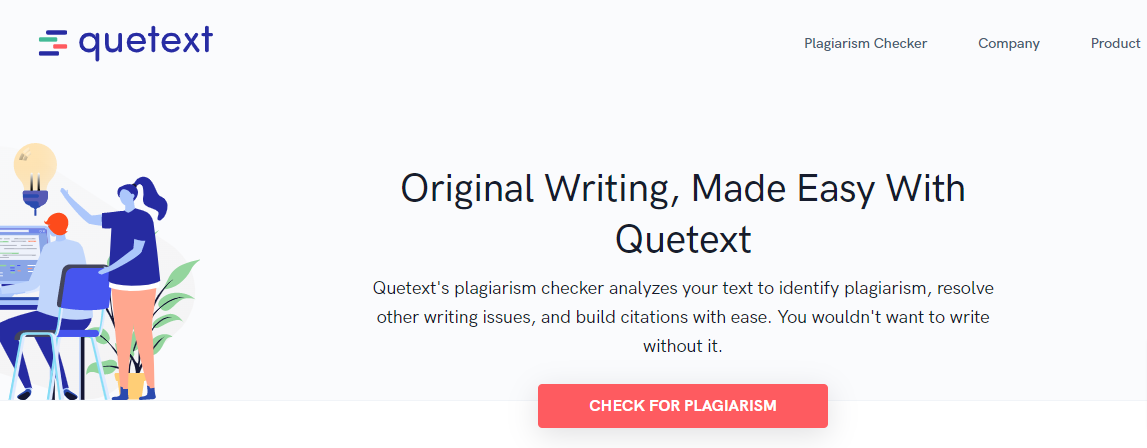
Task: Open the Plagiarism Checker menu item
Action: pyautogui.click(x=865, y=43)
